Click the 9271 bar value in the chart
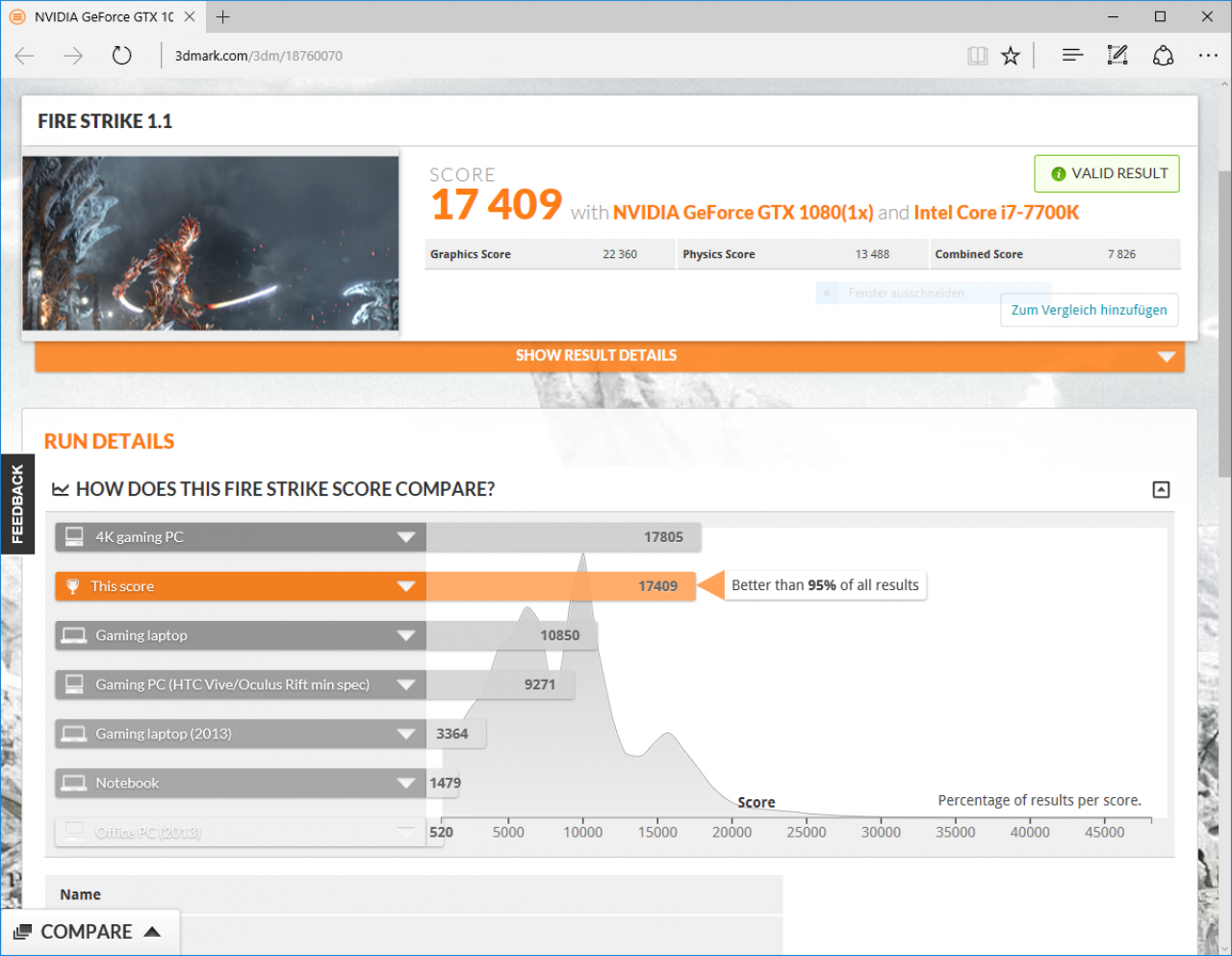The height and width of the screenshot is (956, 1232). point(540,685)
